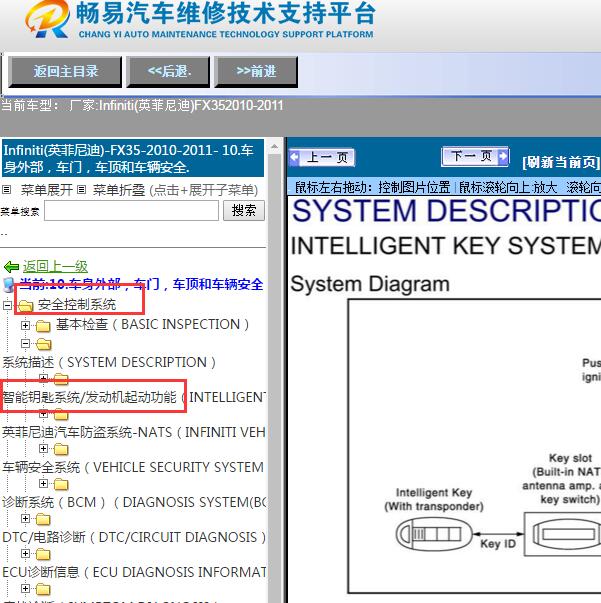Select 诊断系统 (BCM) DIAGNOSIS SYSTEM item
The width and height of the screenshot is (601, 603).
[134, 502]
